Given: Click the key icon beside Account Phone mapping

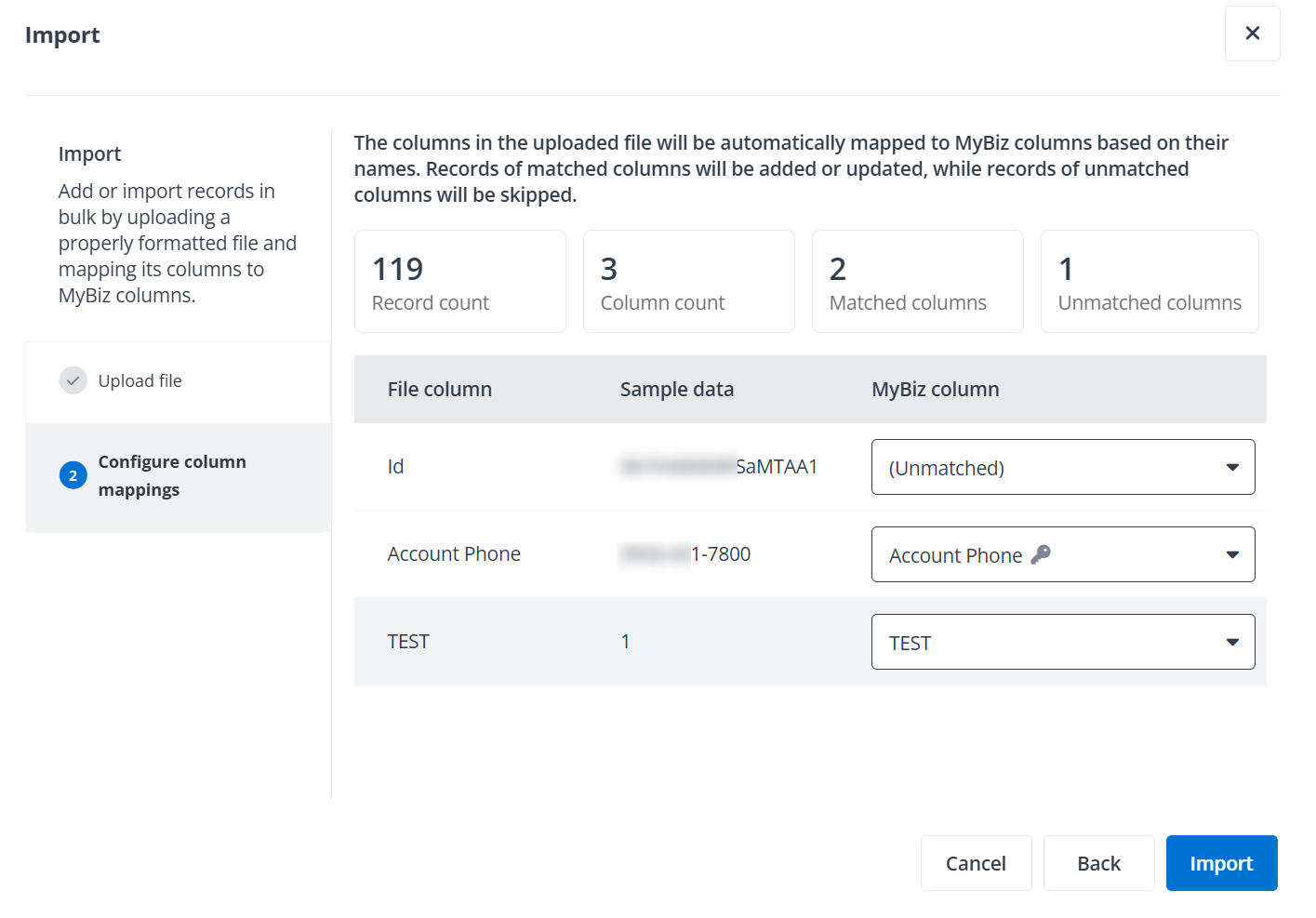Looking at the screenshot, I should click(1042, 554).
